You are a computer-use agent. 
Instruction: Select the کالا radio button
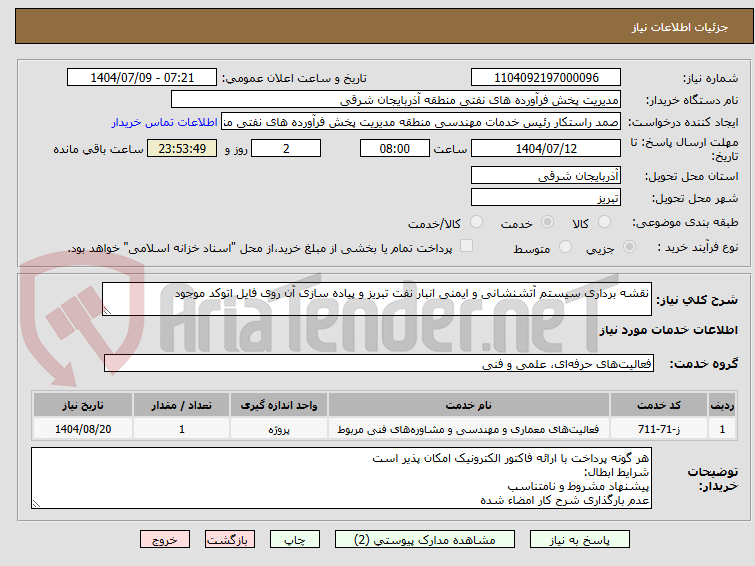604,222
